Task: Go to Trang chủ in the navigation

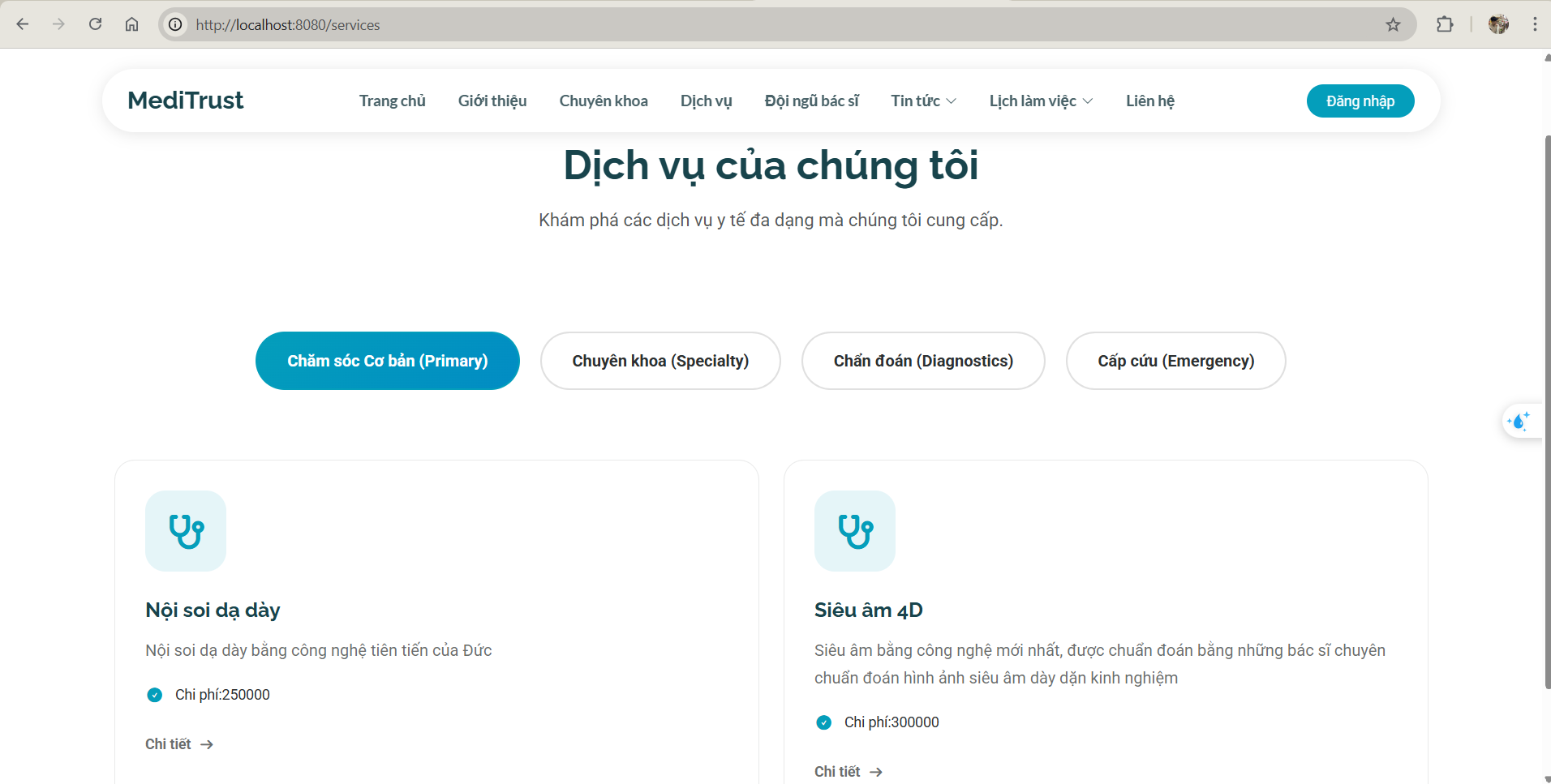Action: [x=392, y=101]
